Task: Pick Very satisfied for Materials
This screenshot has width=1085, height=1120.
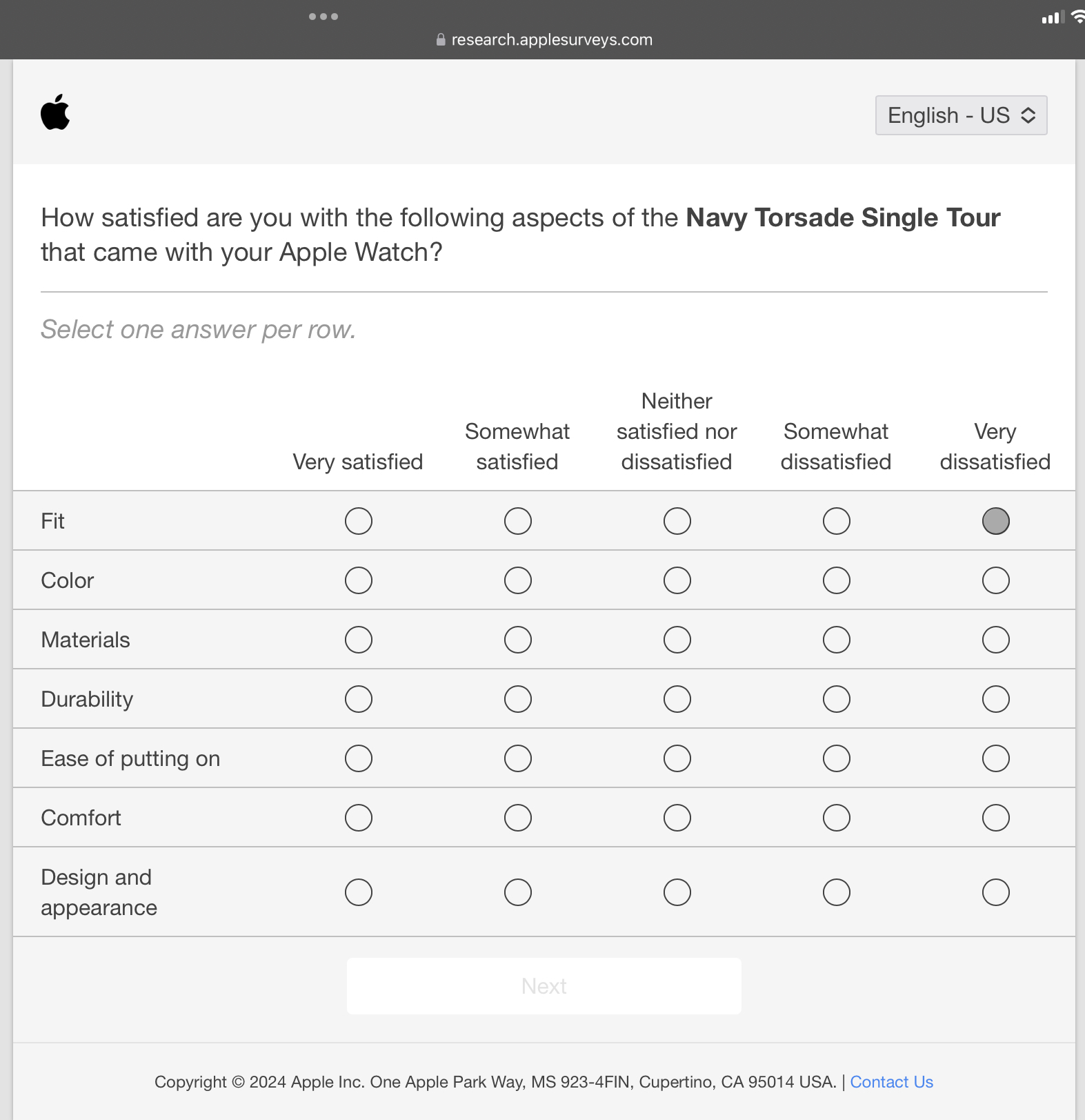Action: (x=359, y=640)
